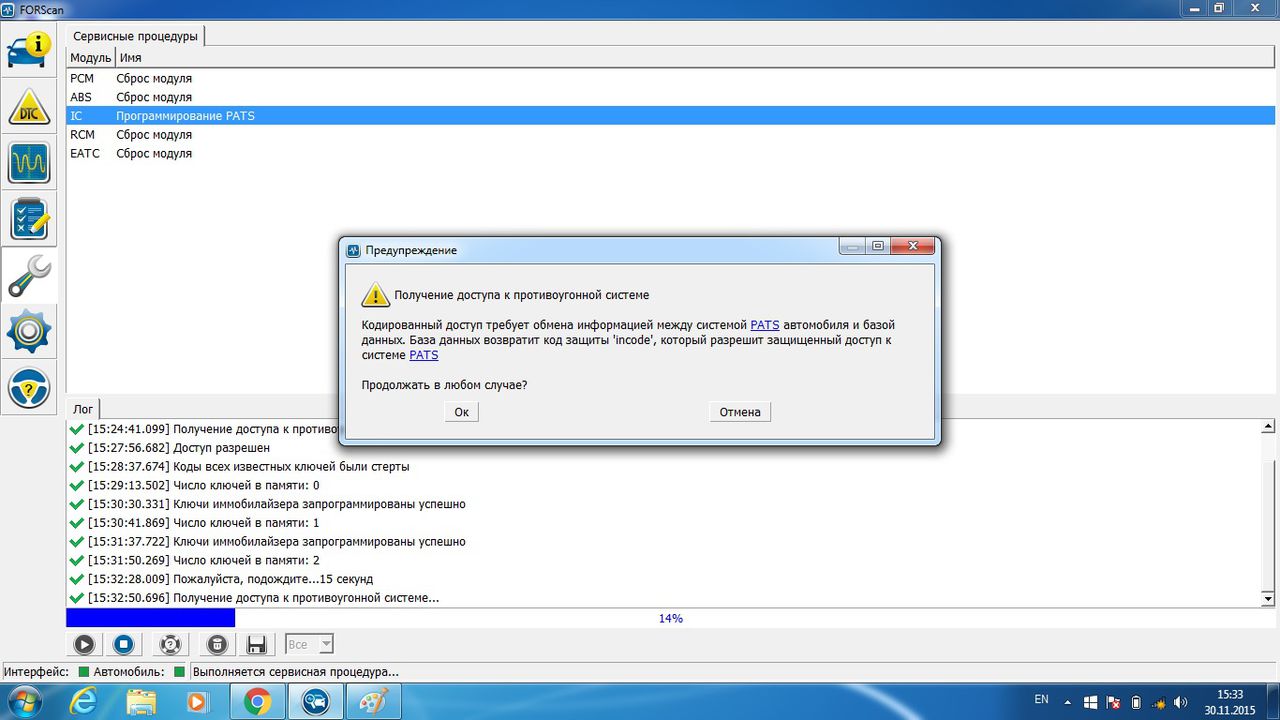Viewport: 1280px width, 720px height.
Task: Select the Лог tab
Action: [x=83, y=409]
